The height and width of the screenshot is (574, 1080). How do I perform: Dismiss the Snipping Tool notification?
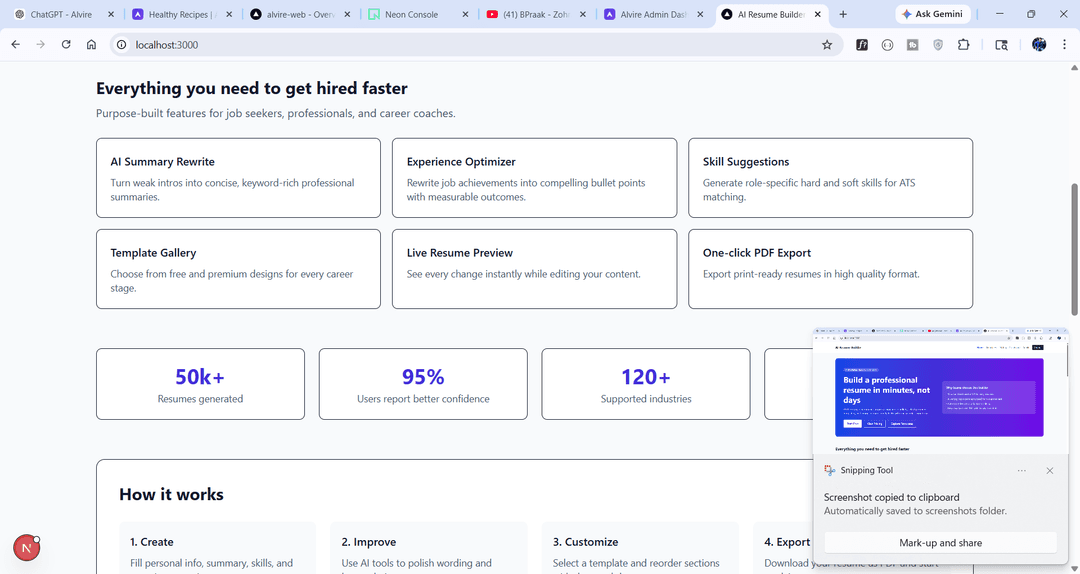[x=1050, y=471]
